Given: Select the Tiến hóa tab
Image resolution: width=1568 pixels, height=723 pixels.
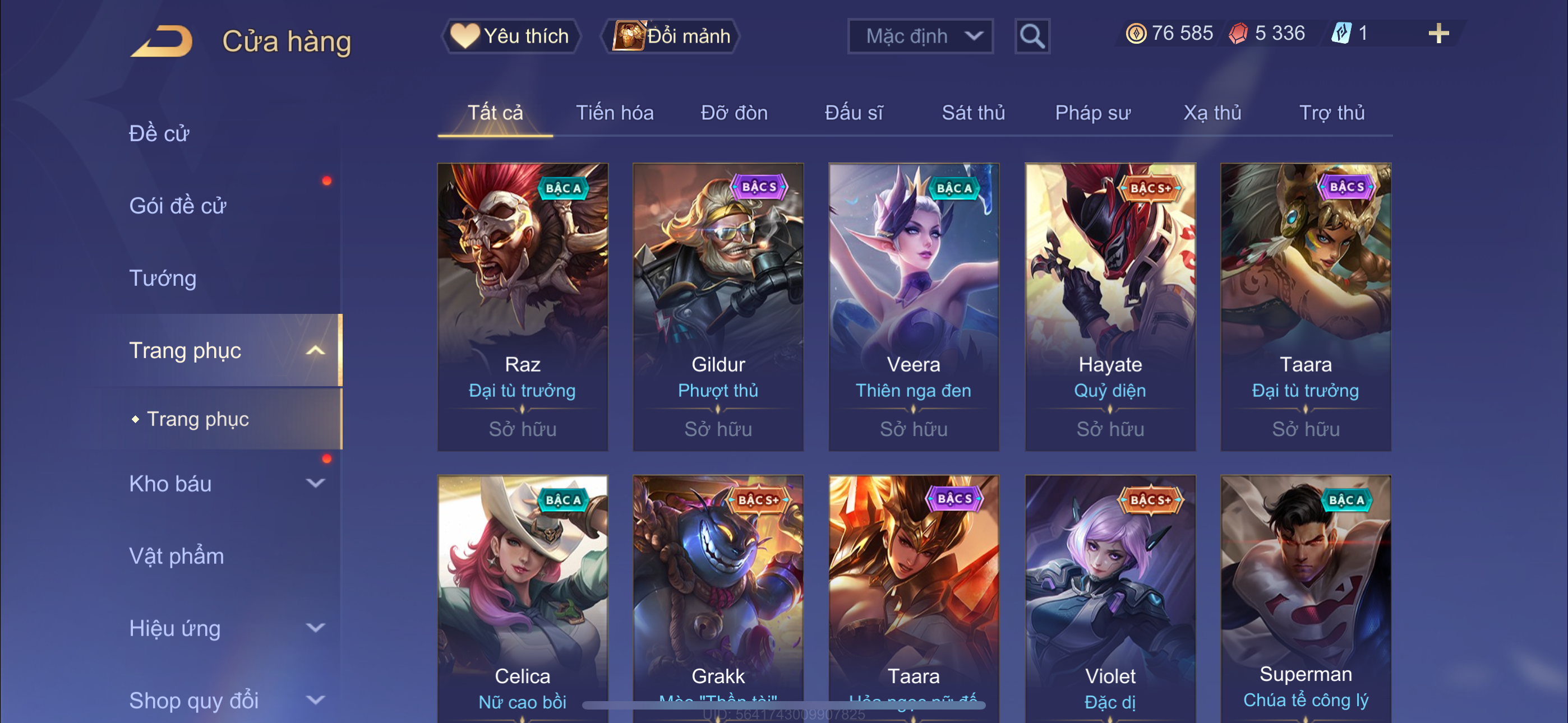Looking at the screenshot, I should click(615, 113).
